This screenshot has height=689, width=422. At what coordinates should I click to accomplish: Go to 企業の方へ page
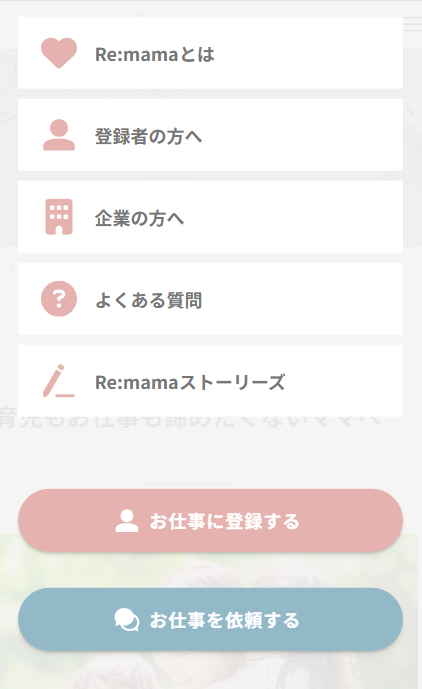211,217
